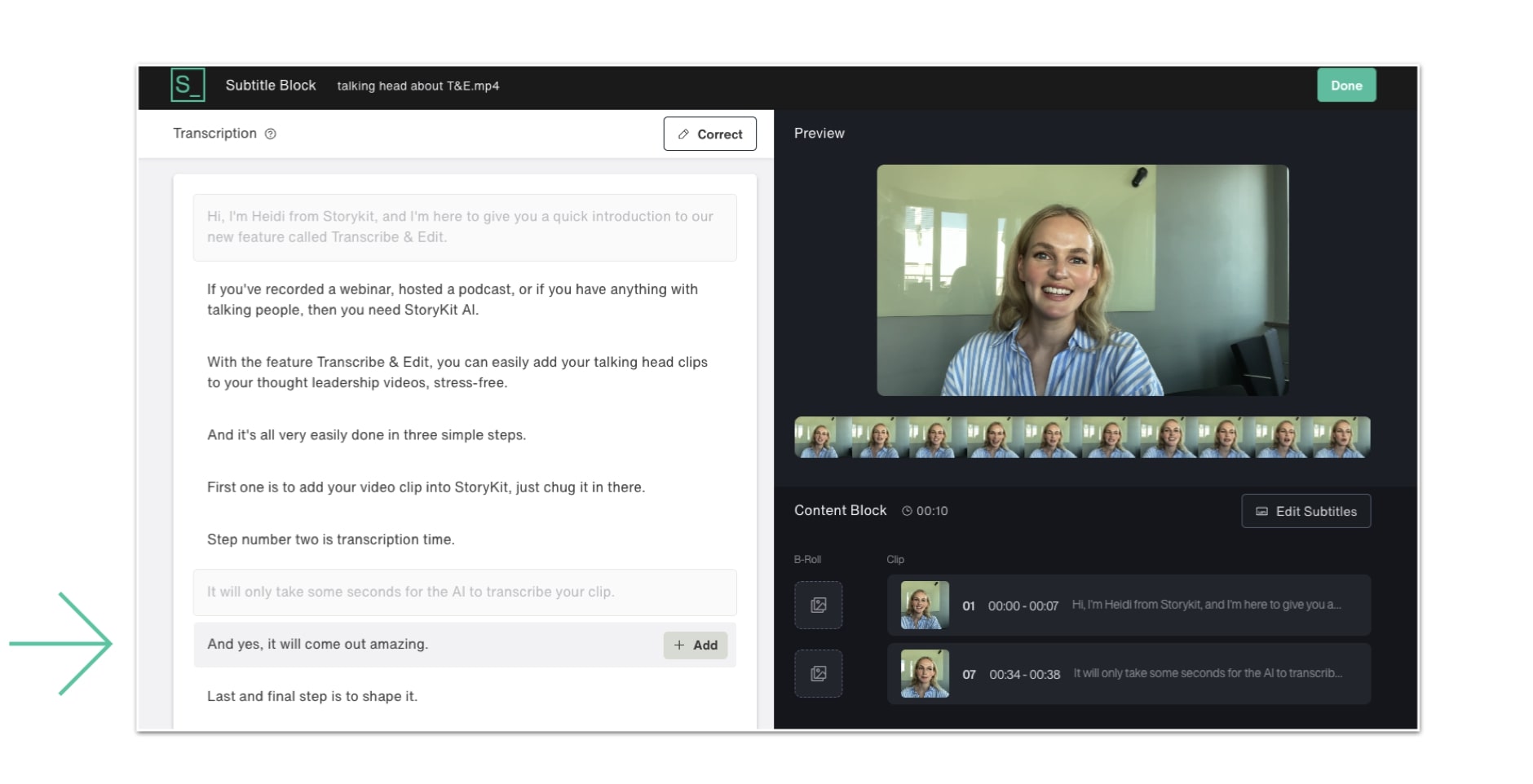
Task: Select 'First one is to add your video clip' sentence
Action: (426, 487)
